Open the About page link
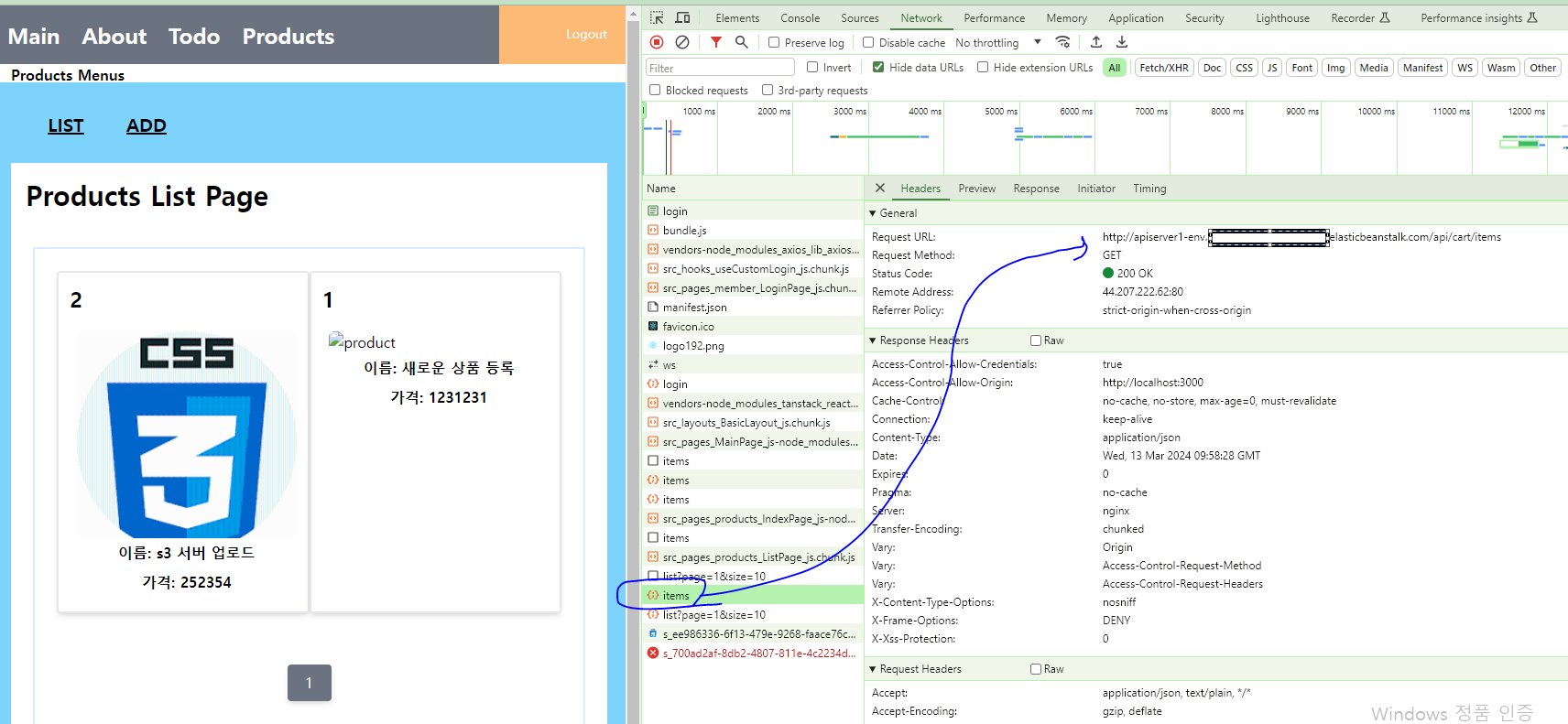This screenshot has height=724, width=1568. [x=114, y=37]
